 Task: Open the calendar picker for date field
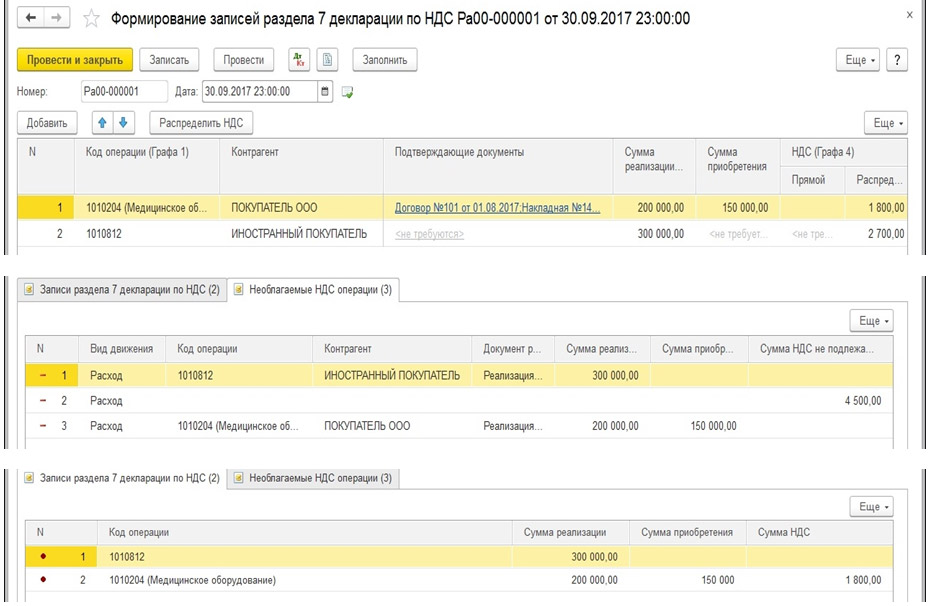point(325,92)
